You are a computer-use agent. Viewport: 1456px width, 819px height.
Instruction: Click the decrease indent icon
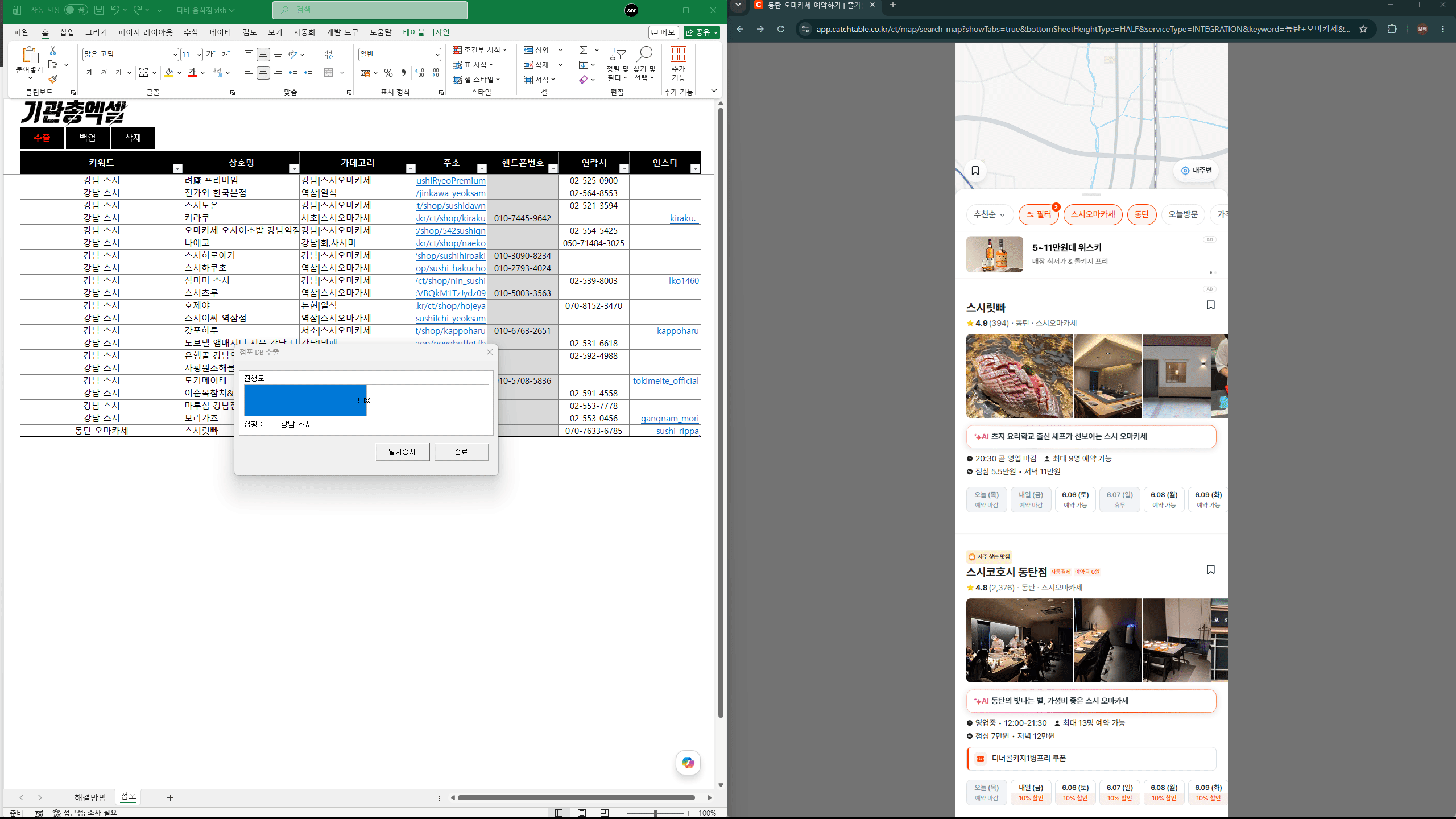[293, 72]
